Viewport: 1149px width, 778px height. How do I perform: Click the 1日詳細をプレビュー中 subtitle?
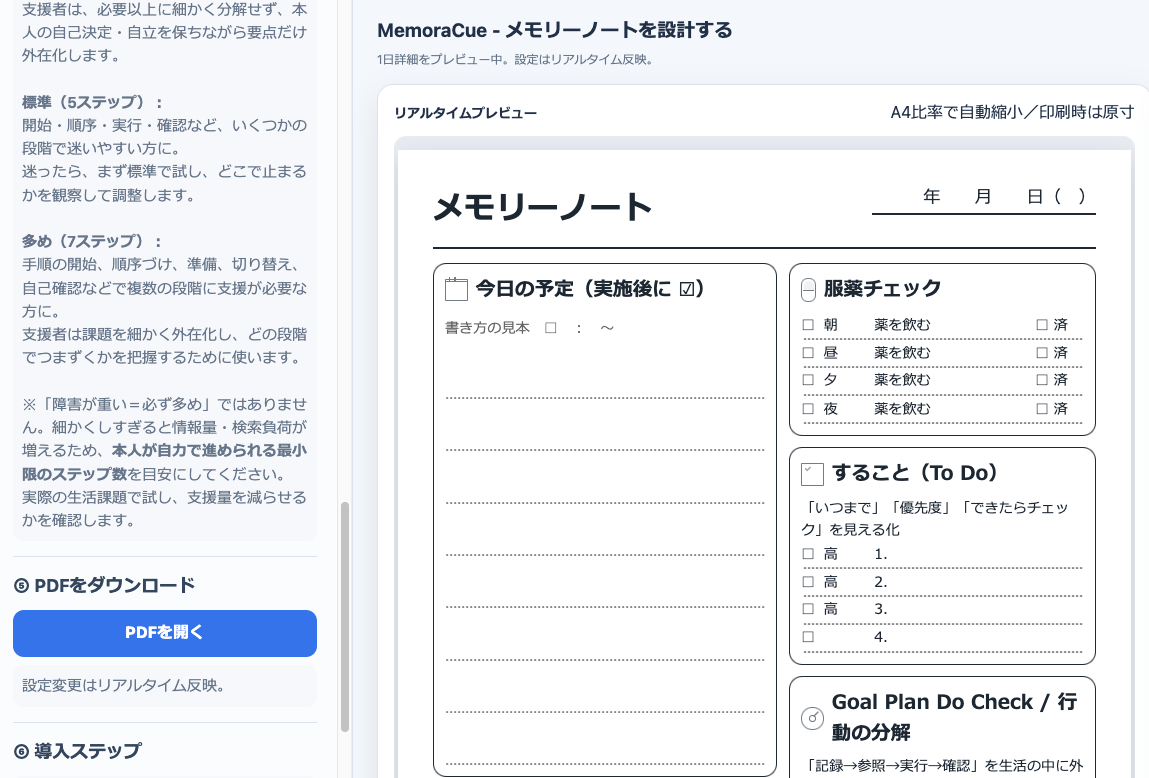(514, 59)
